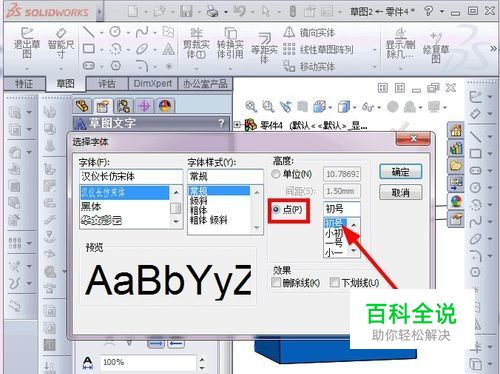Select the Line sketch tool in ribbon

click(89, 32)
